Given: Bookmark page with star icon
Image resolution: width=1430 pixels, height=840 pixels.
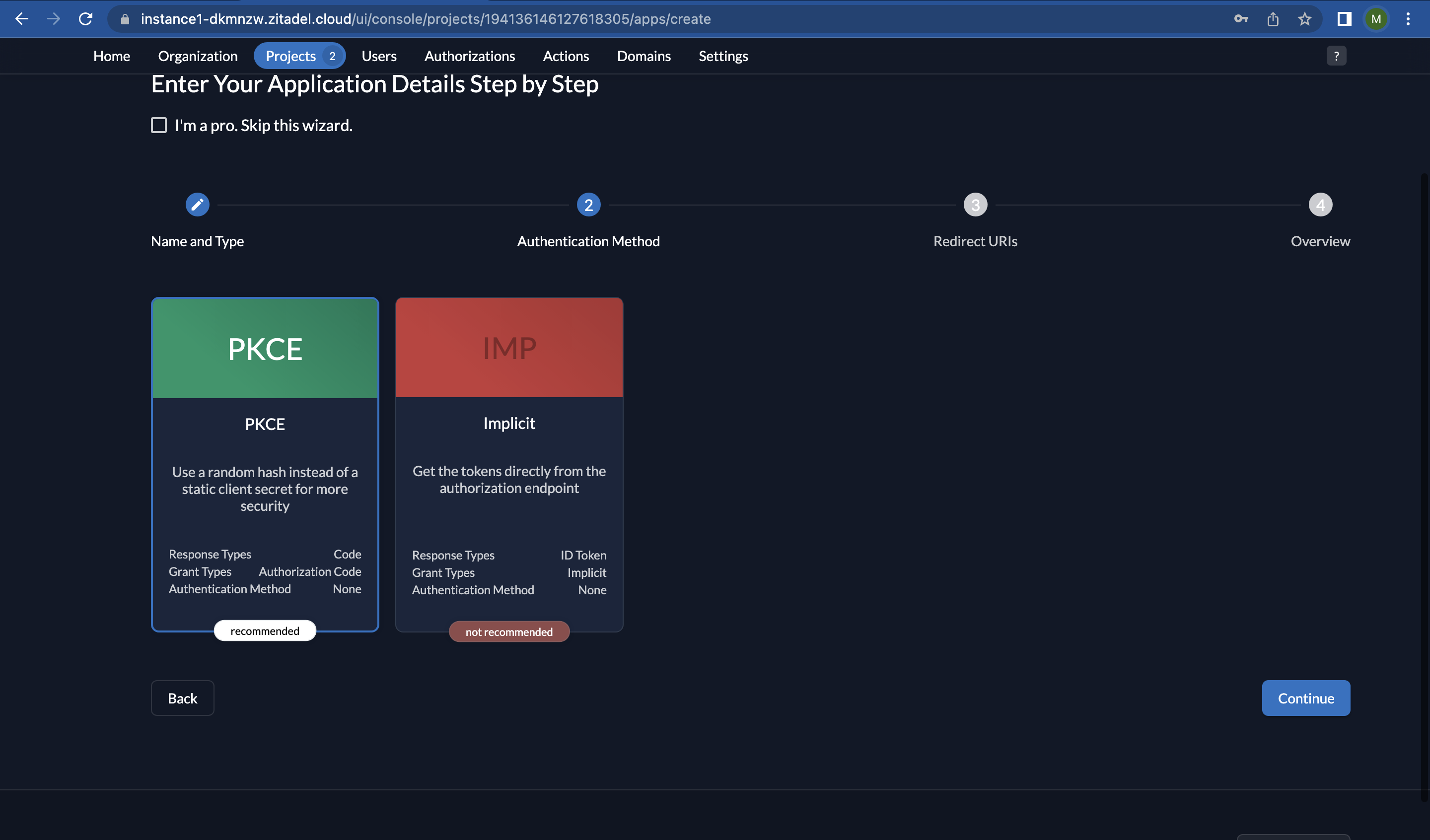Looking at the screenshot, I should pyautogui.click(x=1304, y=19).
